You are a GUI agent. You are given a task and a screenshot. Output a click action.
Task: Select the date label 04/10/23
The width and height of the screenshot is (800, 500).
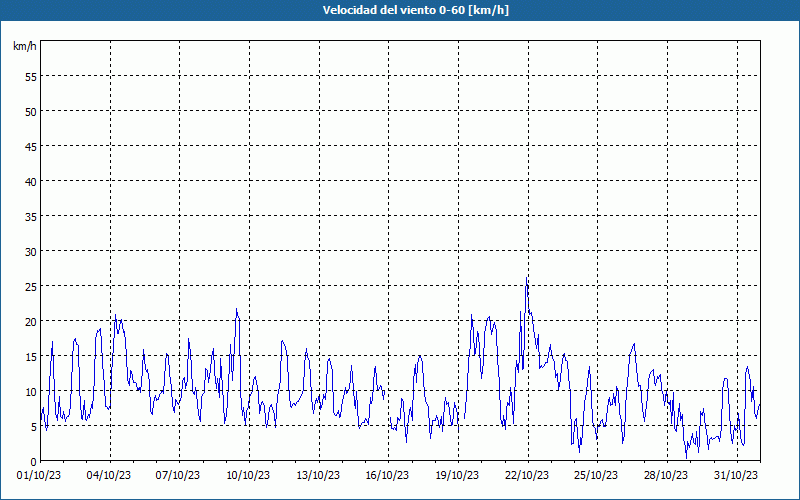[109, 475]
